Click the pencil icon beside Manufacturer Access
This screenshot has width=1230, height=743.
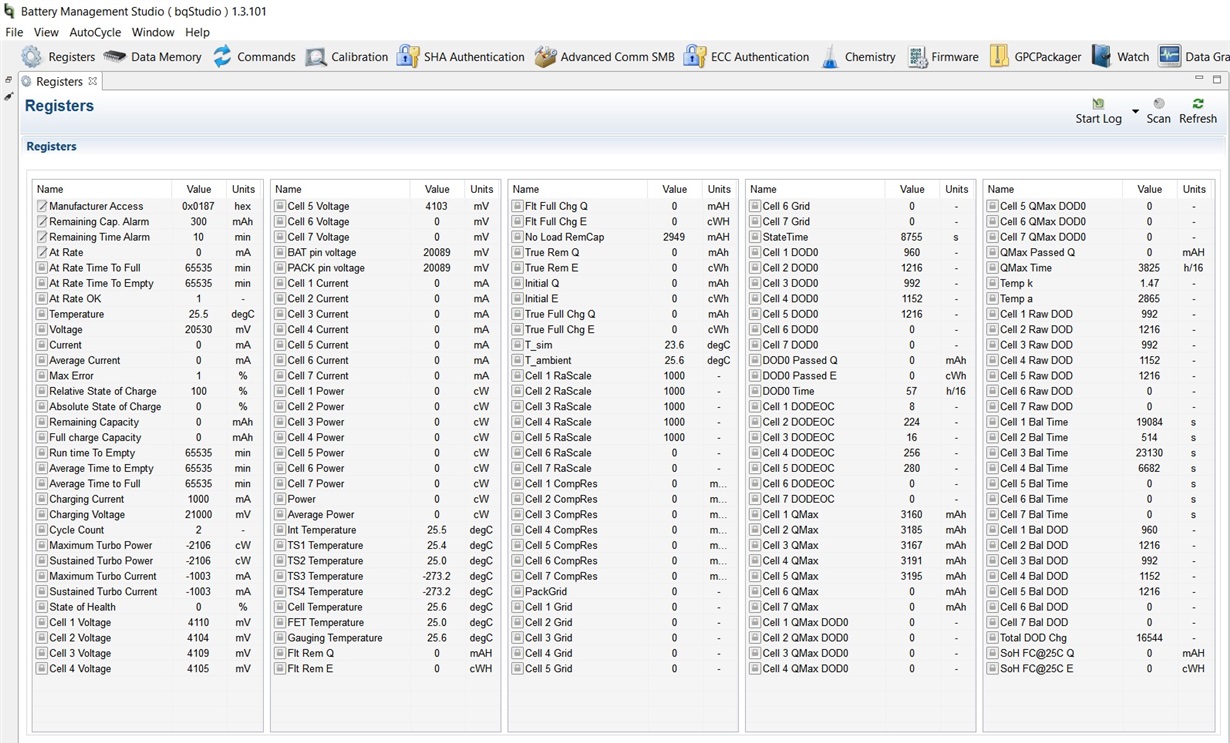(x=42, y=206)
